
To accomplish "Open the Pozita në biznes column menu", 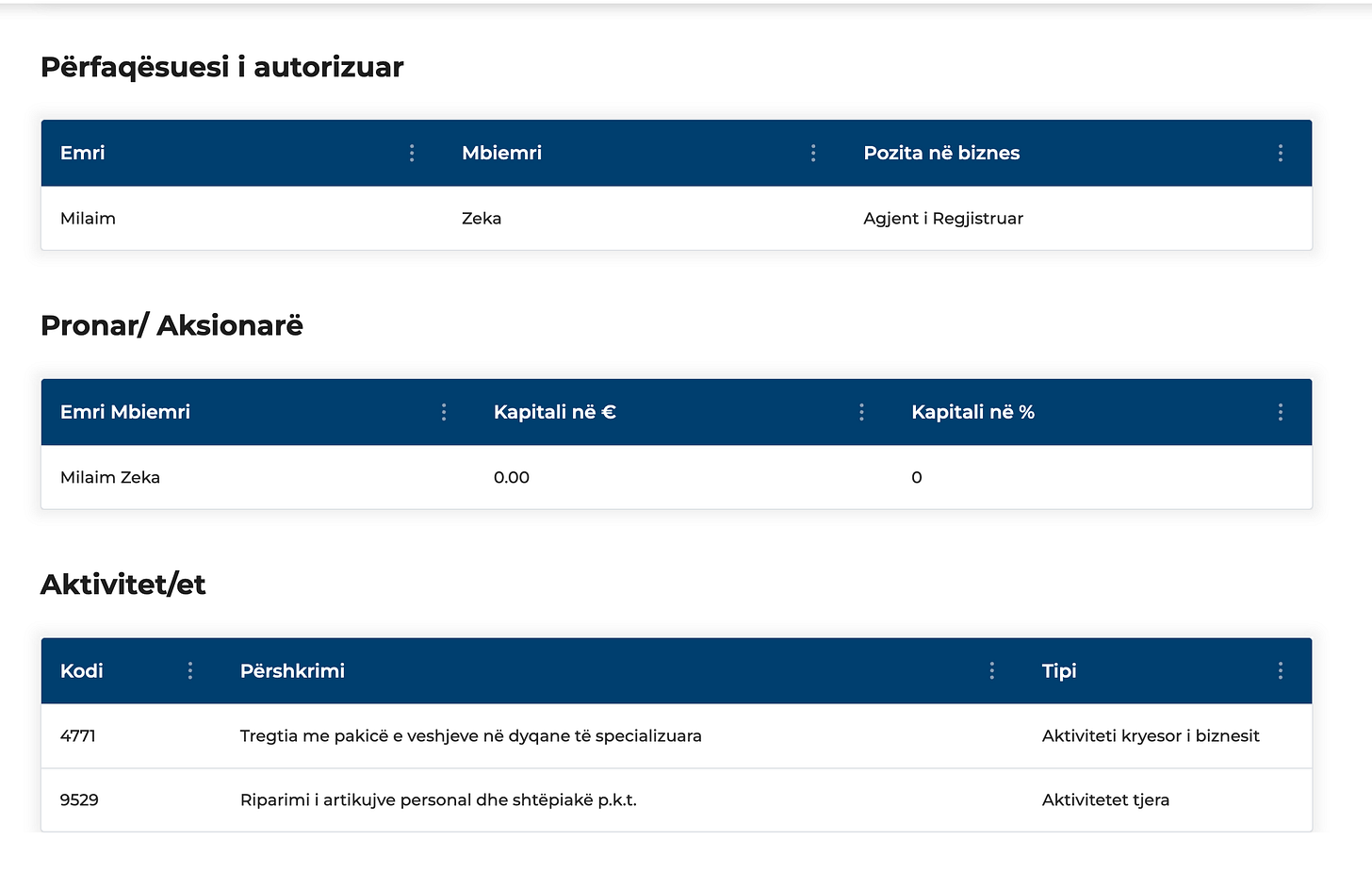I will 1281,153.
